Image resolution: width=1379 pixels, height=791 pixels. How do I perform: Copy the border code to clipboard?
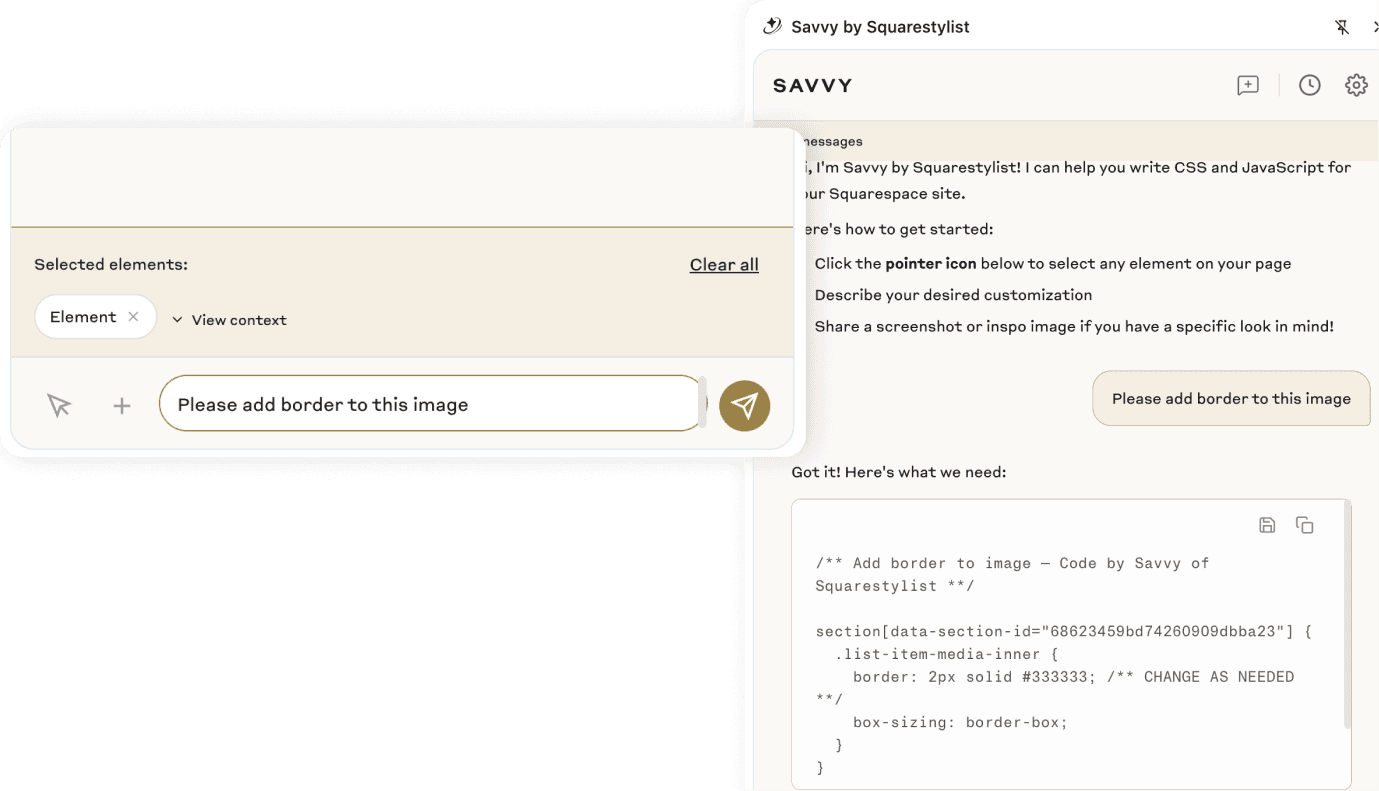(1305, 524)
